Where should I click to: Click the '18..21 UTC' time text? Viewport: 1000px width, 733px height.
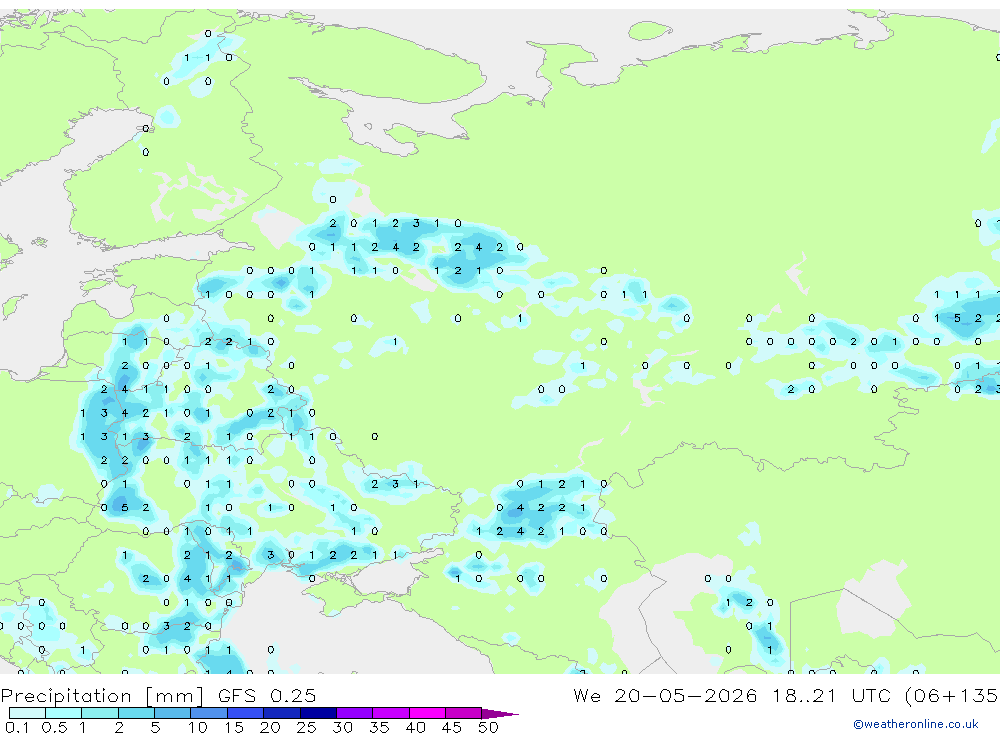(x=832, y=695)
